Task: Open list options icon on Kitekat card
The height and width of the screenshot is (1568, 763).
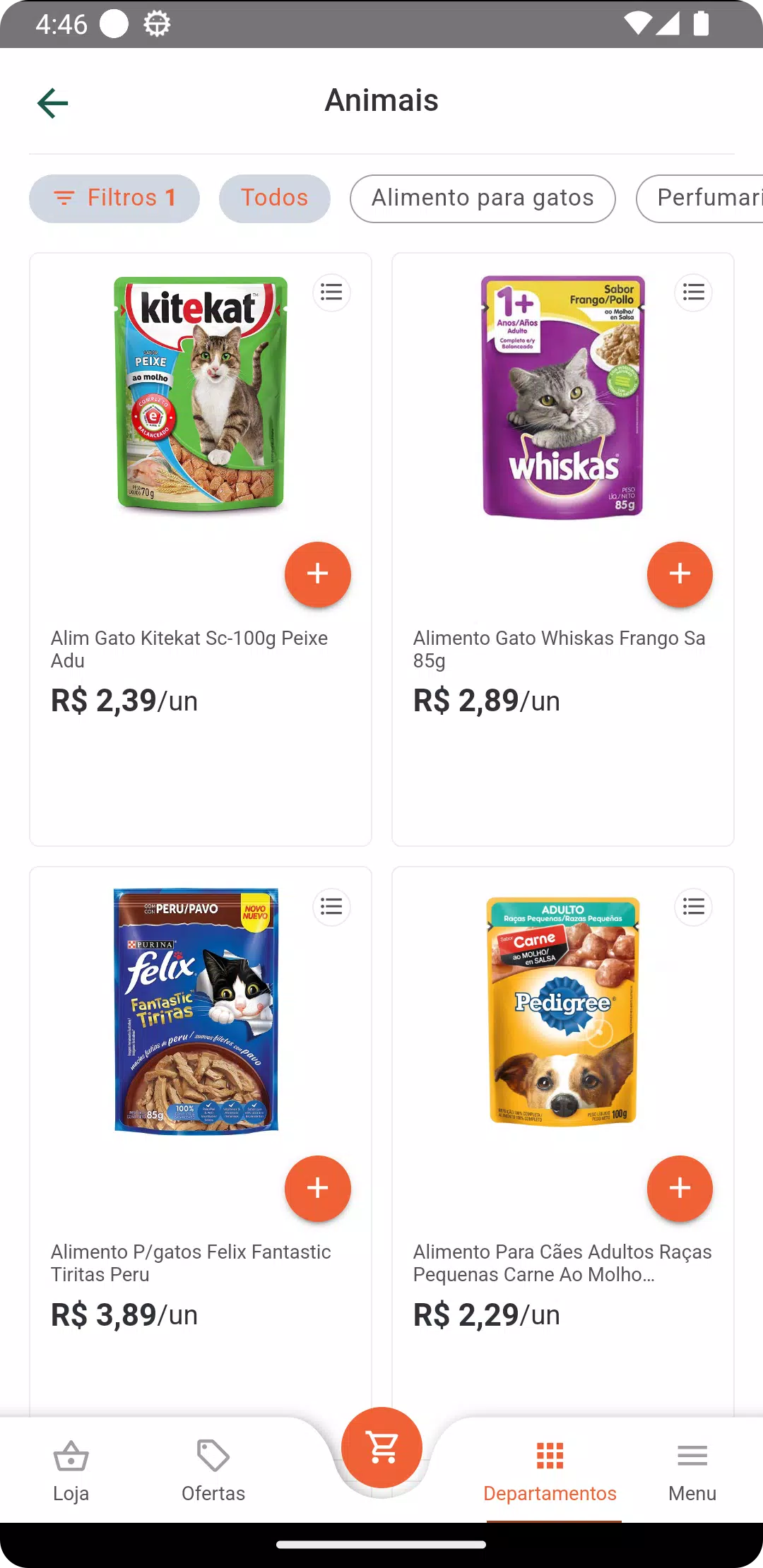Action: pyautogui.click(x=331, y=292)
